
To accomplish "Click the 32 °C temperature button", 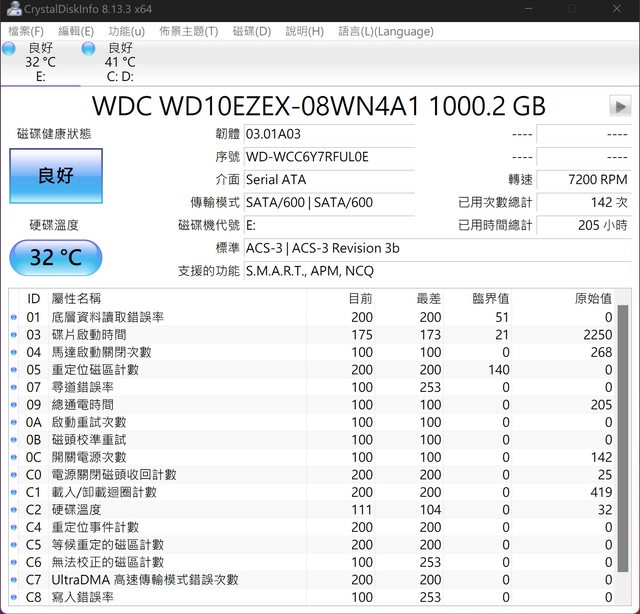I will [x=56, y=257].
